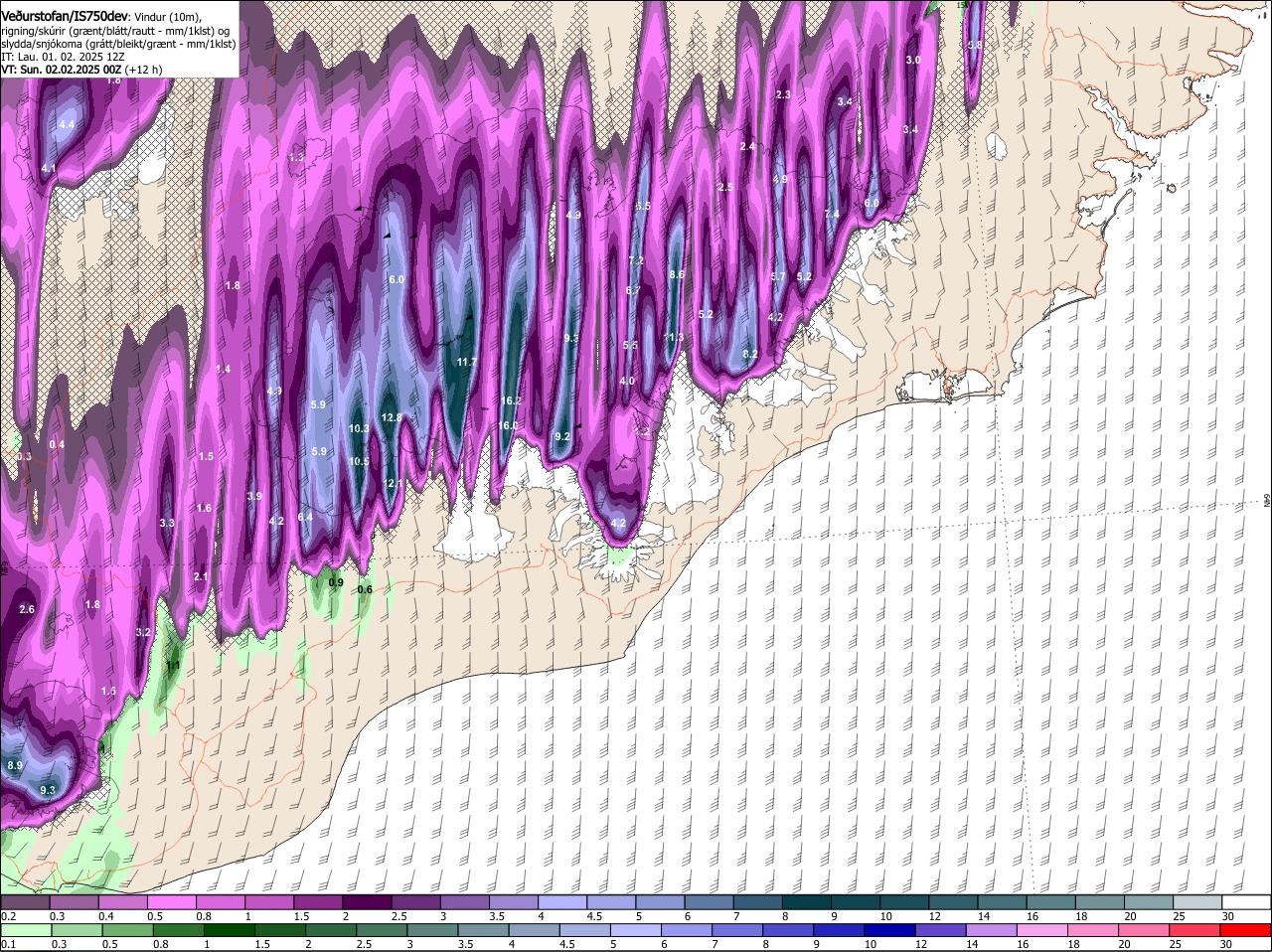Click the 3.9 precipitation value
This screenshot has height=952, width=1272.
tap(254, 496)
